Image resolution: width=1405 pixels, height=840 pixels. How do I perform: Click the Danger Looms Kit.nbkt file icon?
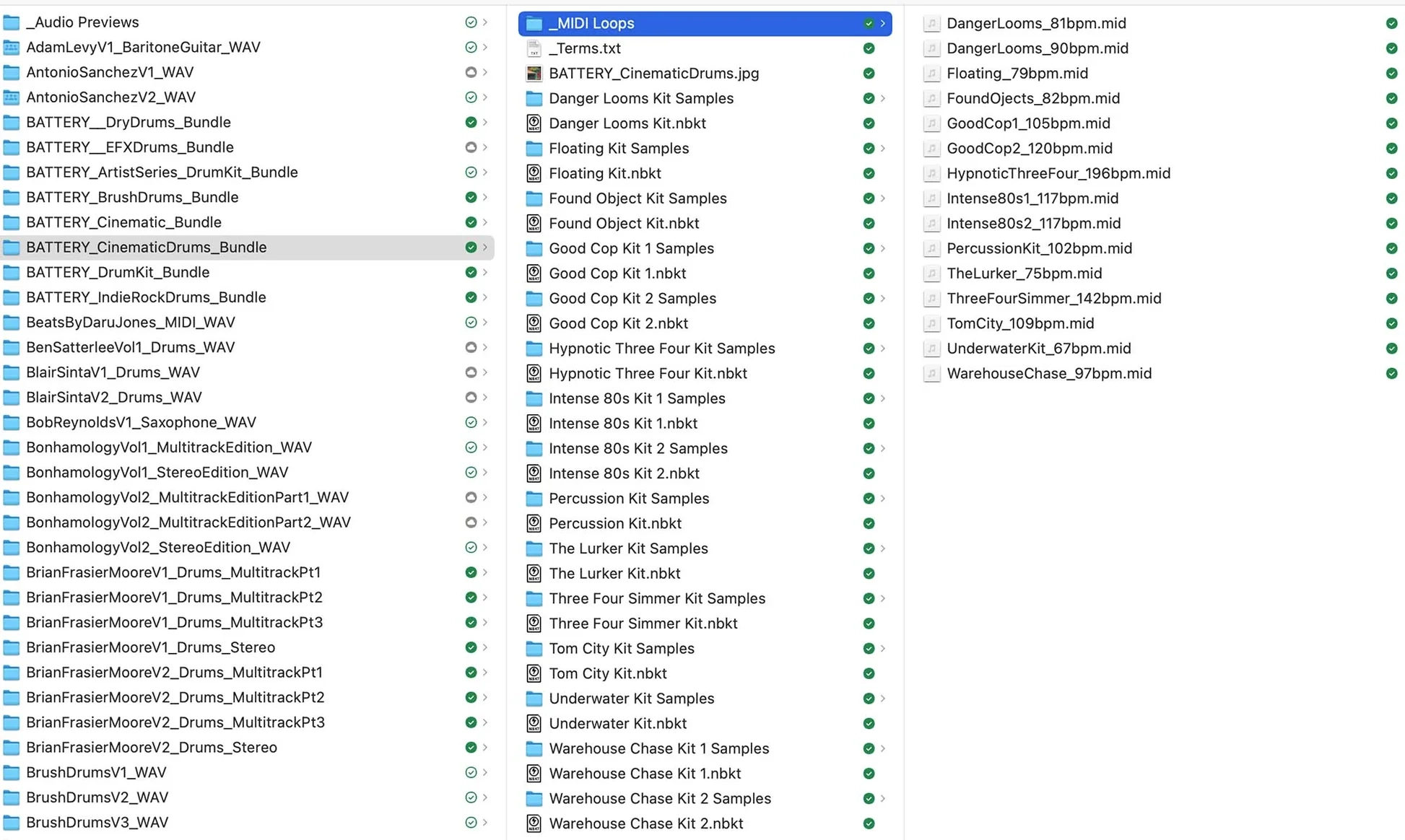(x=534, y=123)
